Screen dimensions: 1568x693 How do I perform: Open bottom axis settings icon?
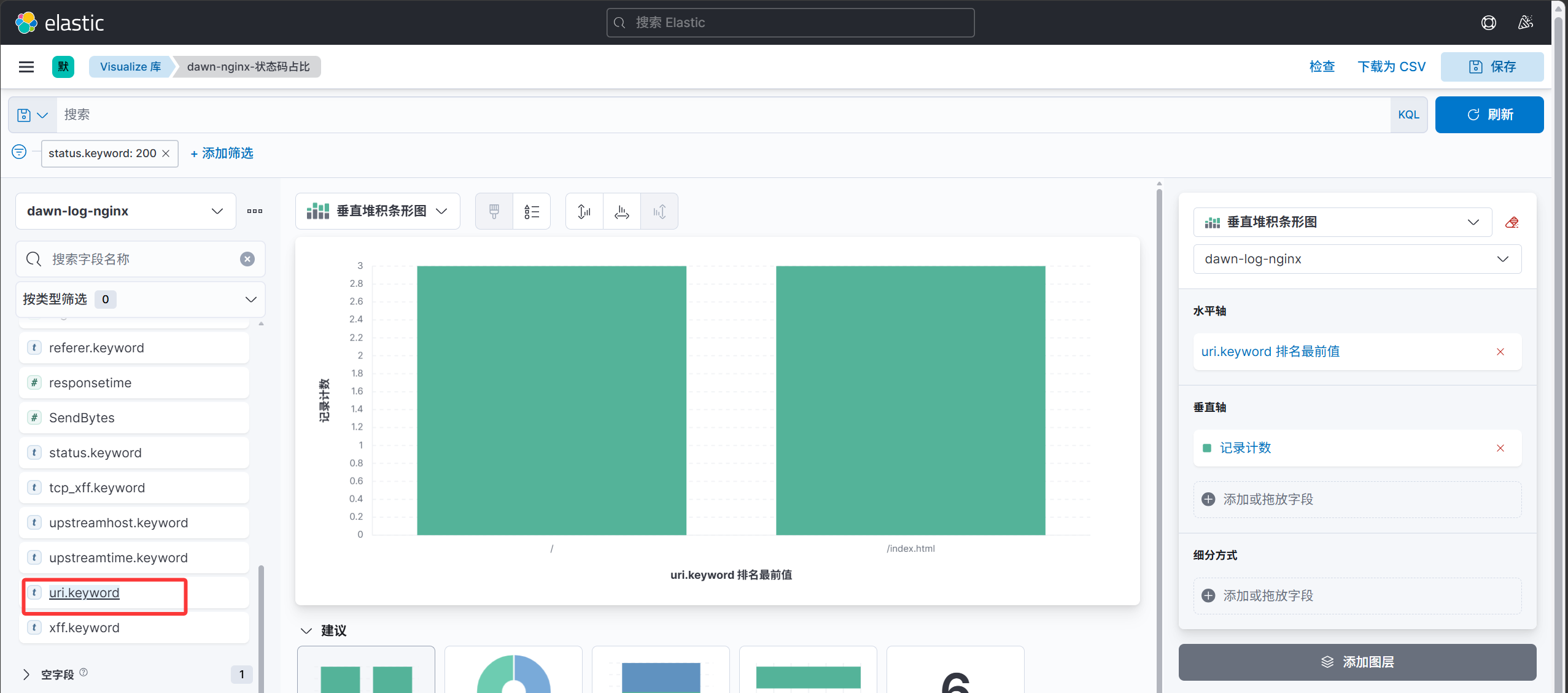(622, 212)
